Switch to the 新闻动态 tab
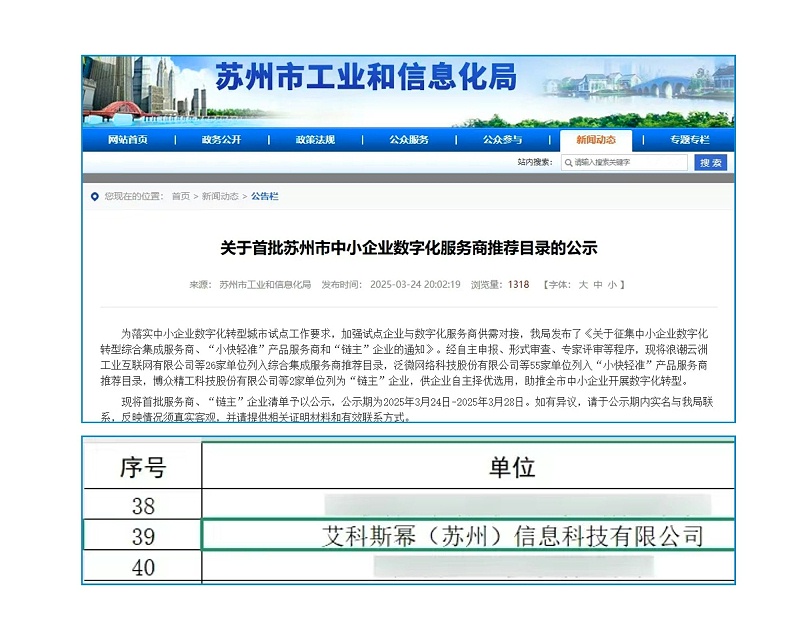 [596, 140]
